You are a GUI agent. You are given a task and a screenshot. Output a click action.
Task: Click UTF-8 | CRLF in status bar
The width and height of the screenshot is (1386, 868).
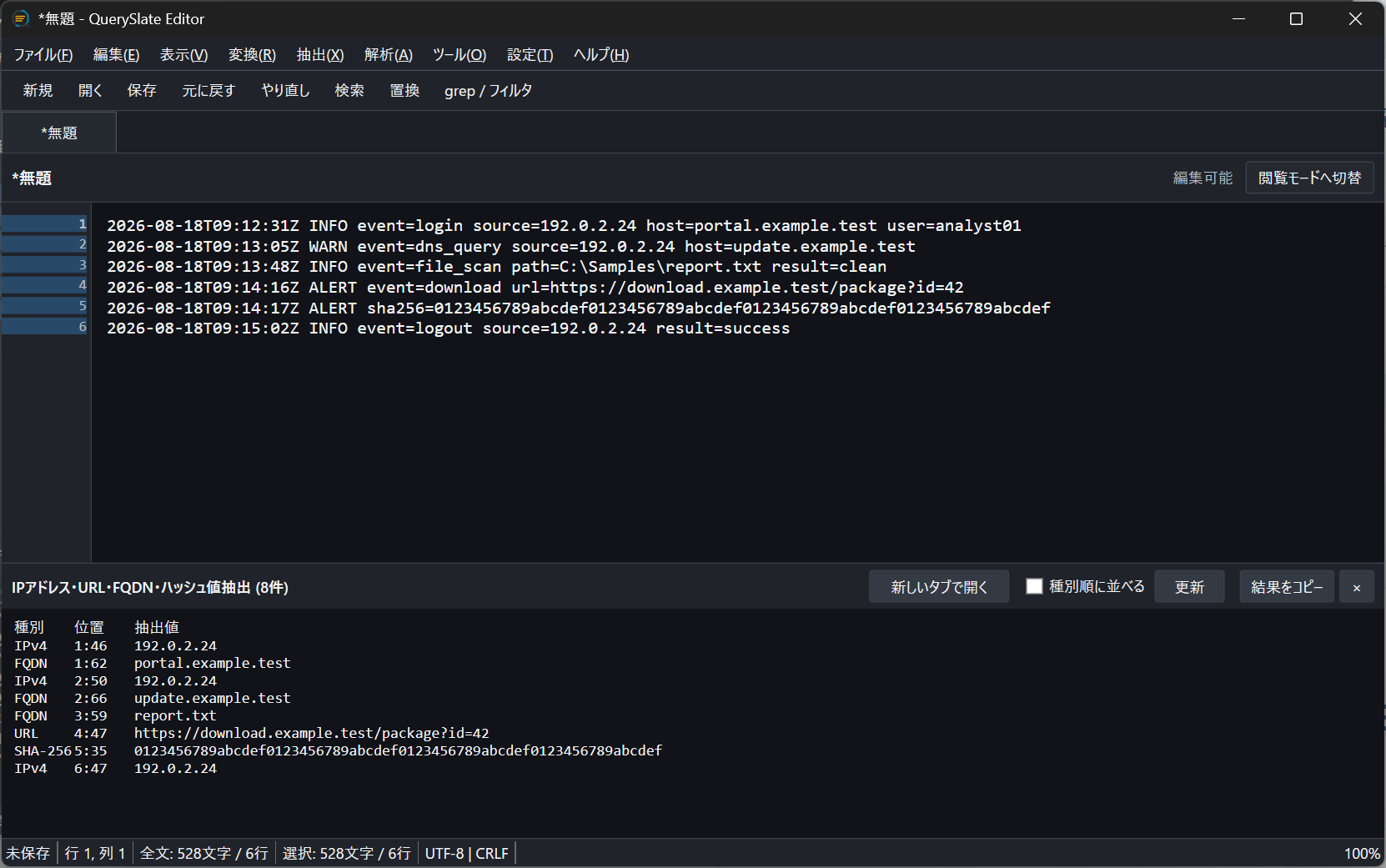coord(466,853)
